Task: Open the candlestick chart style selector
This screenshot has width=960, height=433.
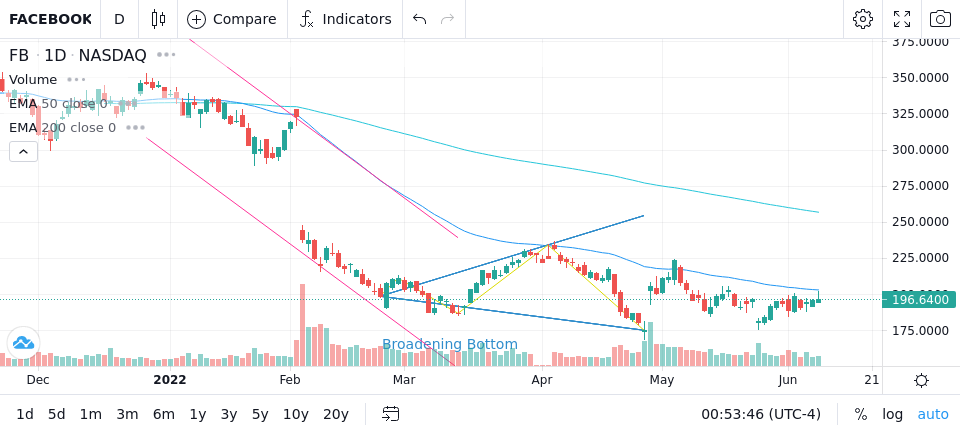Action: [x=158, y=19]
